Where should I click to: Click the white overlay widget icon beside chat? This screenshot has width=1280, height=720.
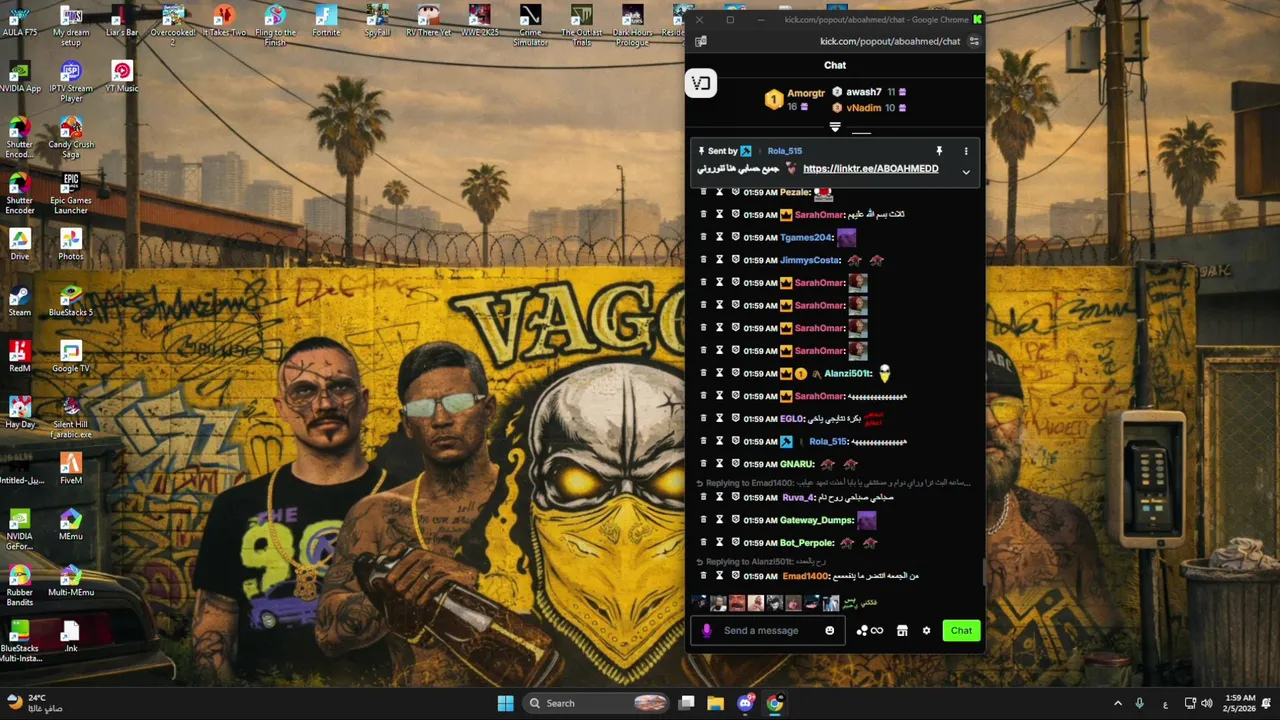point(701,84)
